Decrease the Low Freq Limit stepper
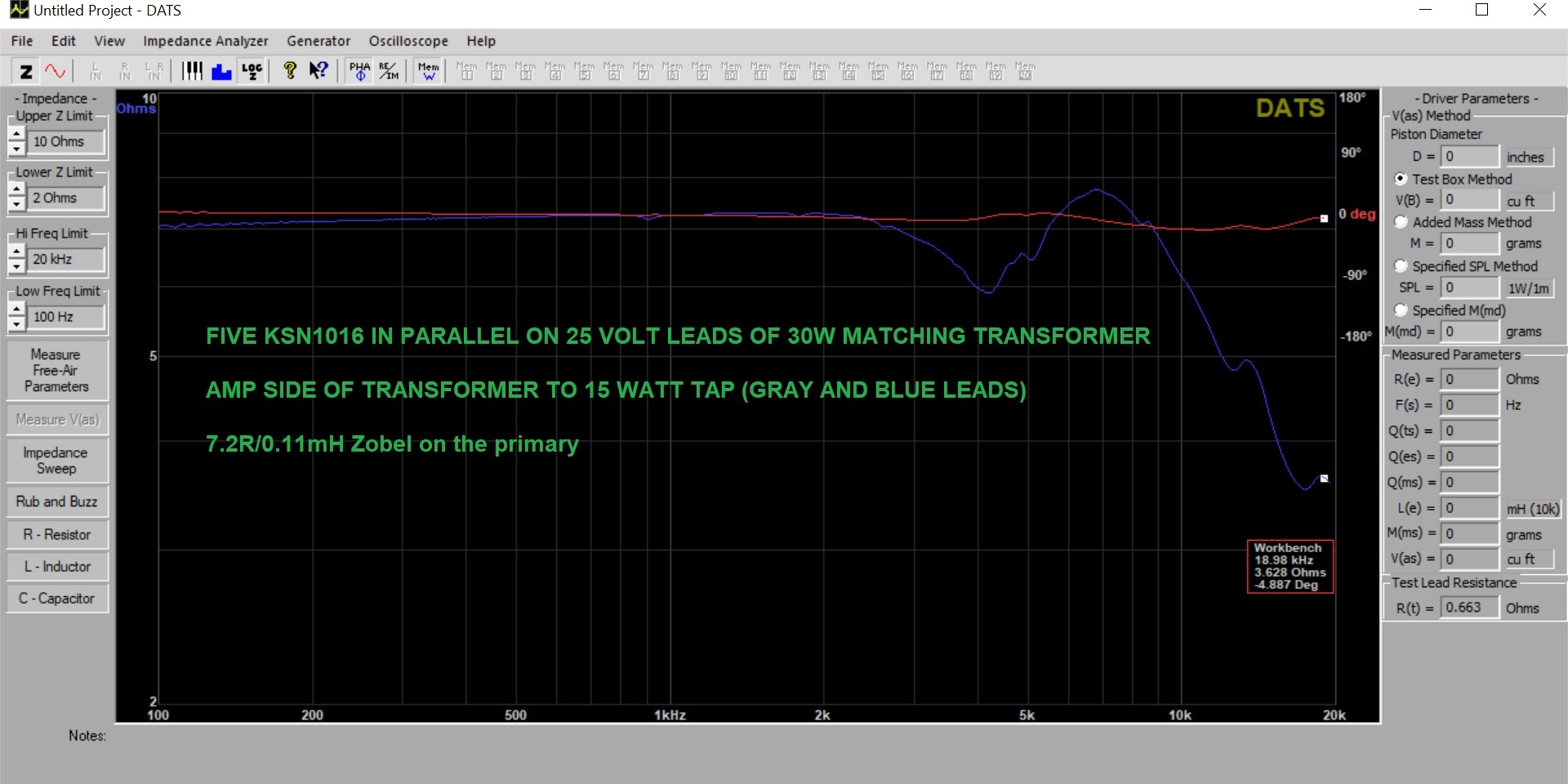This screenshot has height=784, width=1568. pos(16,324)
